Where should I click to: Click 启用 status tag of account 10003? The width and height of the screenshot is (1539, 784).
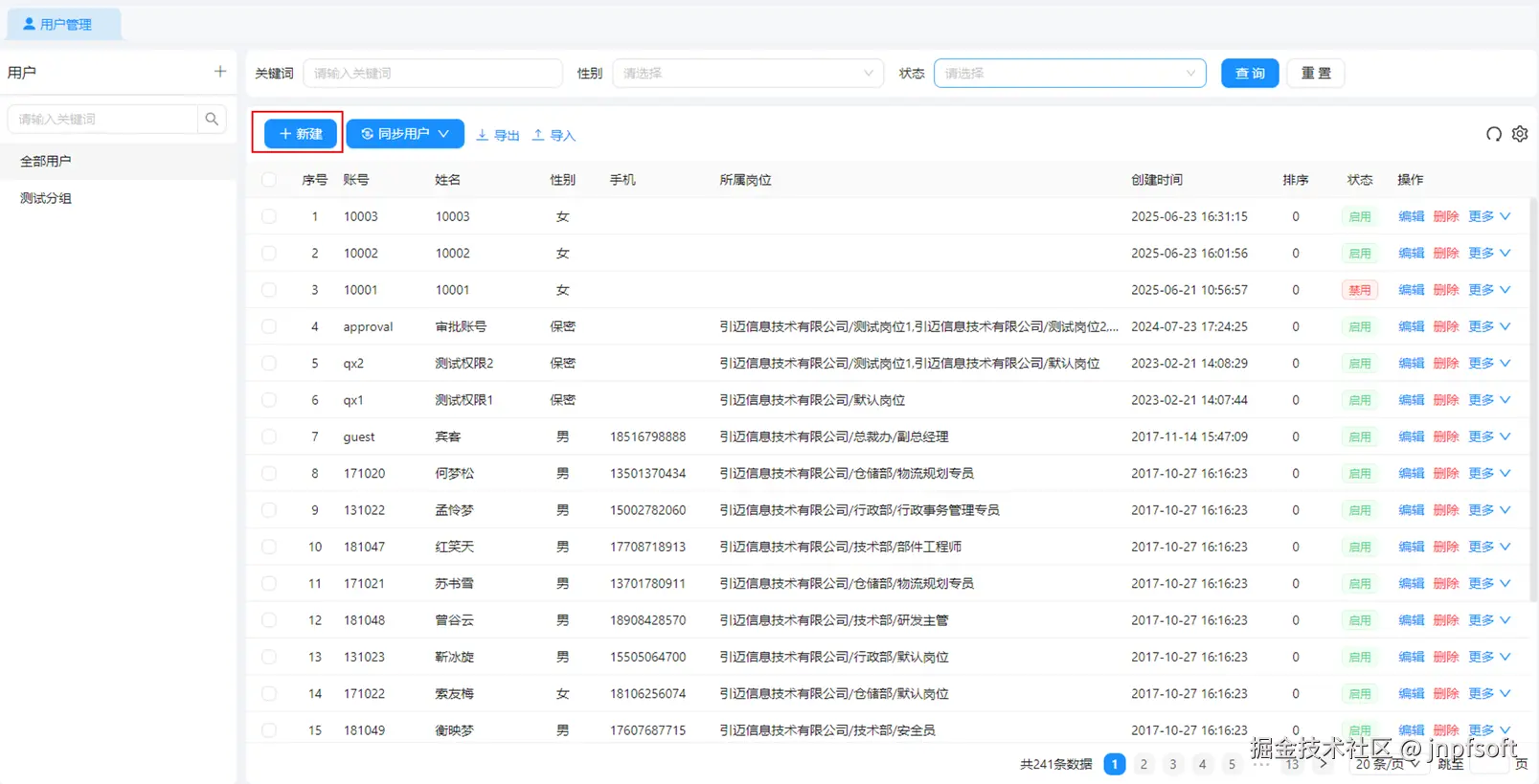tap(1360, 216)
